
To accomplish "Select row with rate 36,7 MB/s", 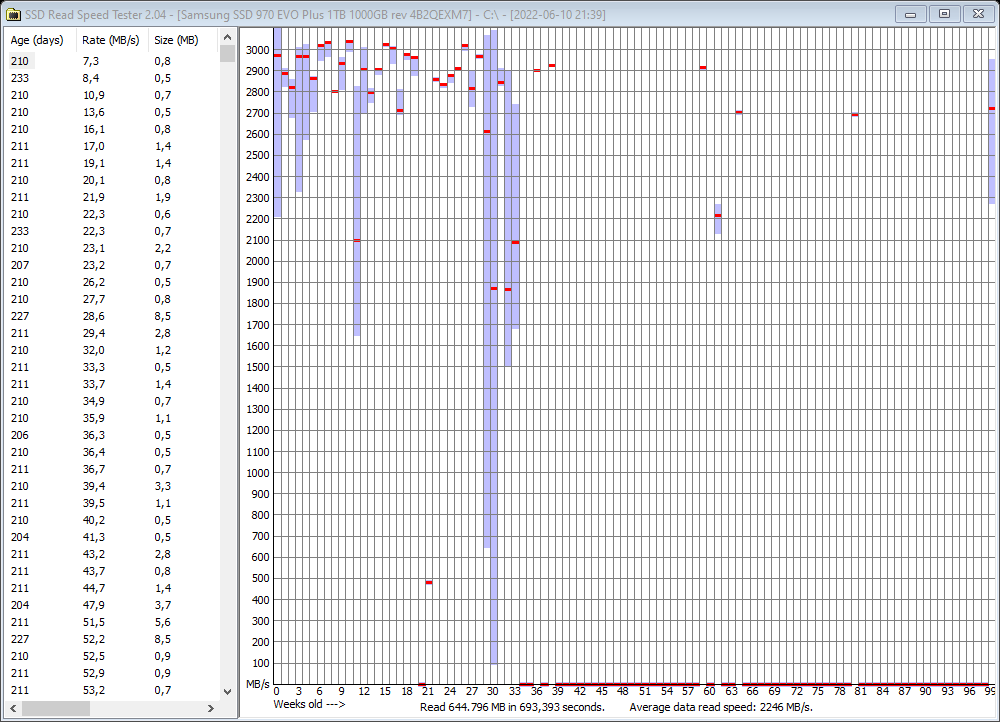I will (112, 469).
